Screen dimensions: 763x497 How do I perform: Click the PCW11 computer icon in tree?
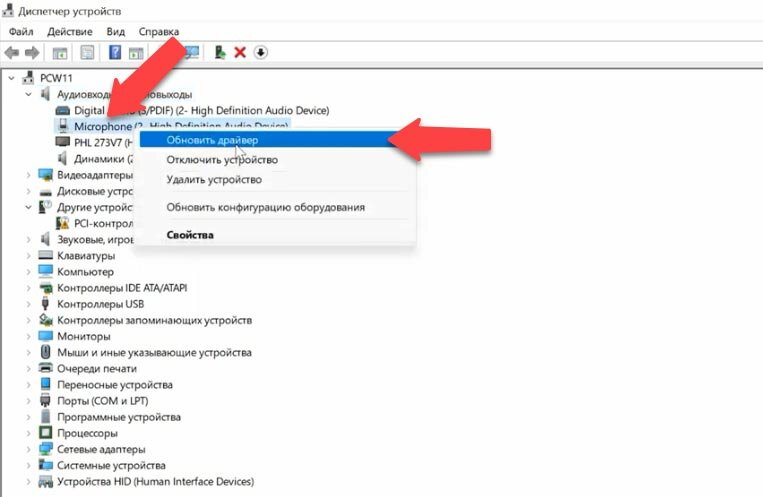pos(29,77)
